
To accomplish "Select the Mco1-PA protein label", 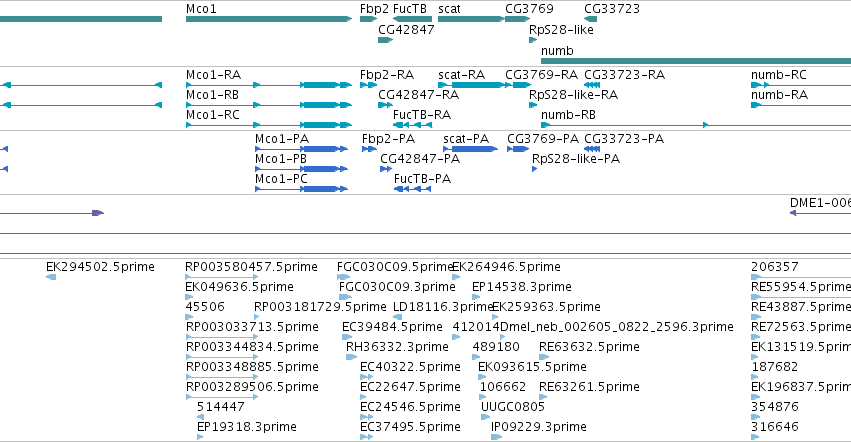I will tap(282, 138).
